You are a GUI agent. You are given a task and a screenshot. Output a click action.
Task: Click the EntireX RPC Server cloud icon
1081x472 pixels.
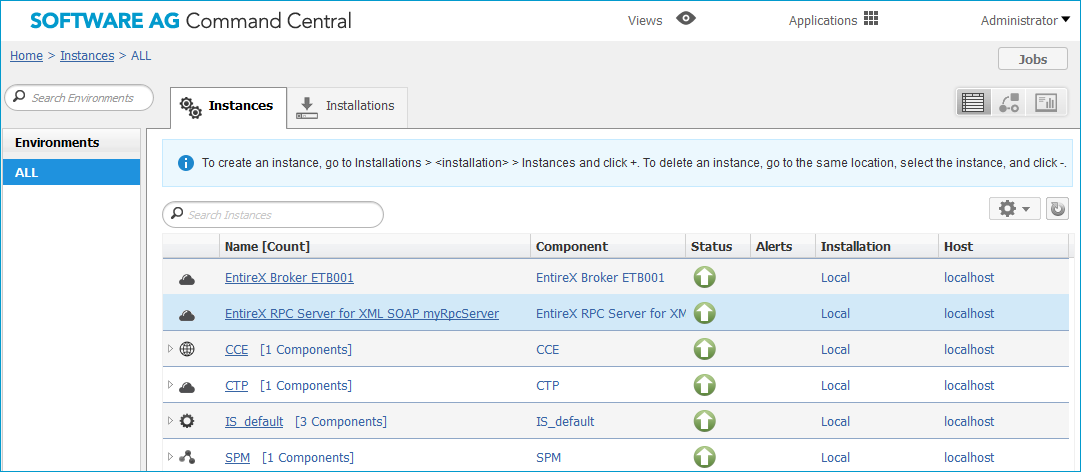point(187,316)
